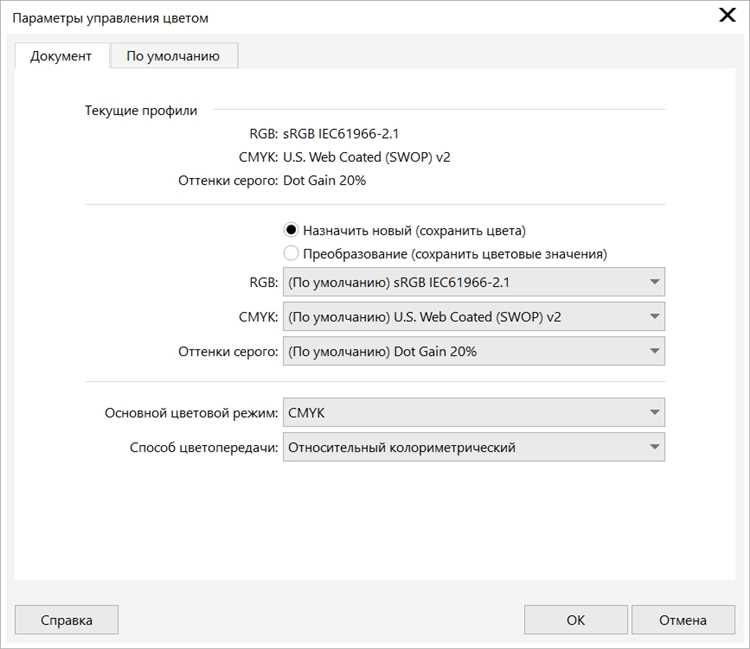Image resolution: width=750 pixels, height=649 pixels.
Task: Click current Dot Gain 20% text under Текущие профили
Action: (324, 181)
